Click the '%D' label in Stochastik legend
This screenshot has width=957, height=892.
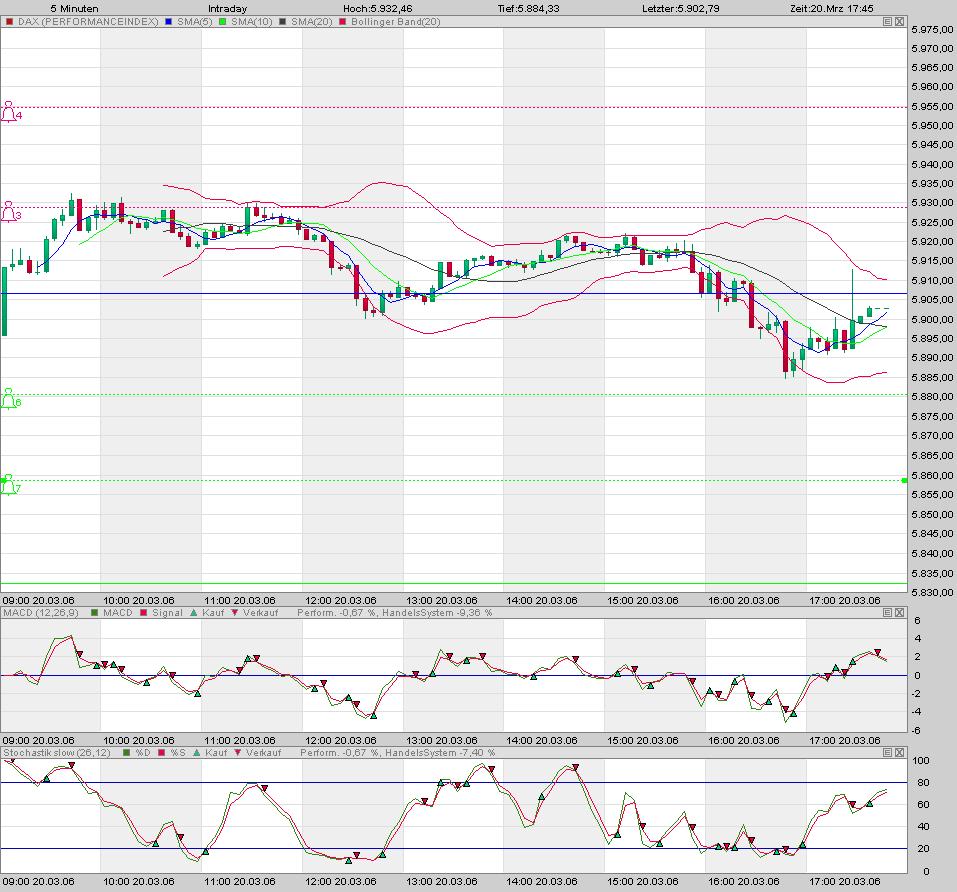[x=142, y=753]
